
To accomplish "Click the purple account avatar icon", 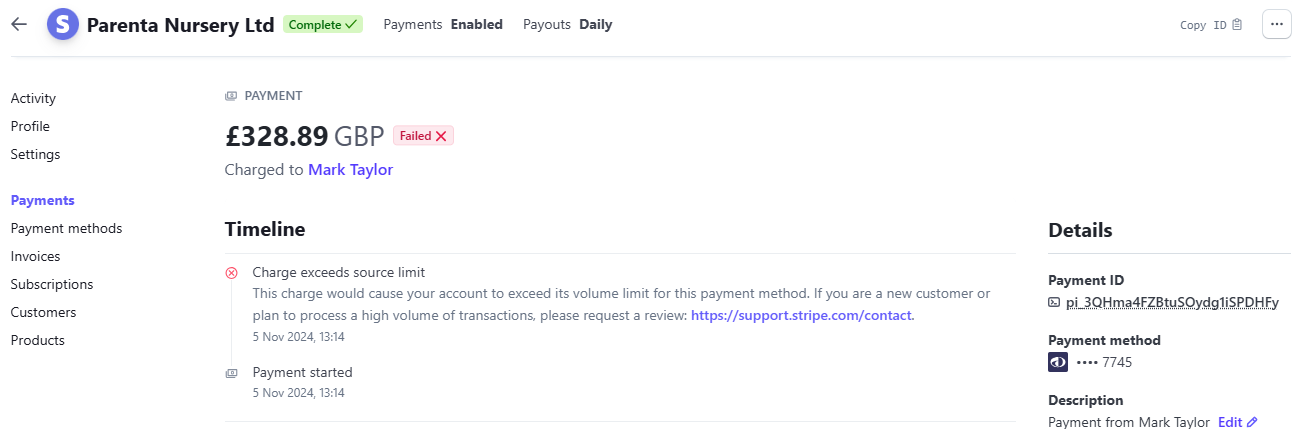I will point(63,24).
